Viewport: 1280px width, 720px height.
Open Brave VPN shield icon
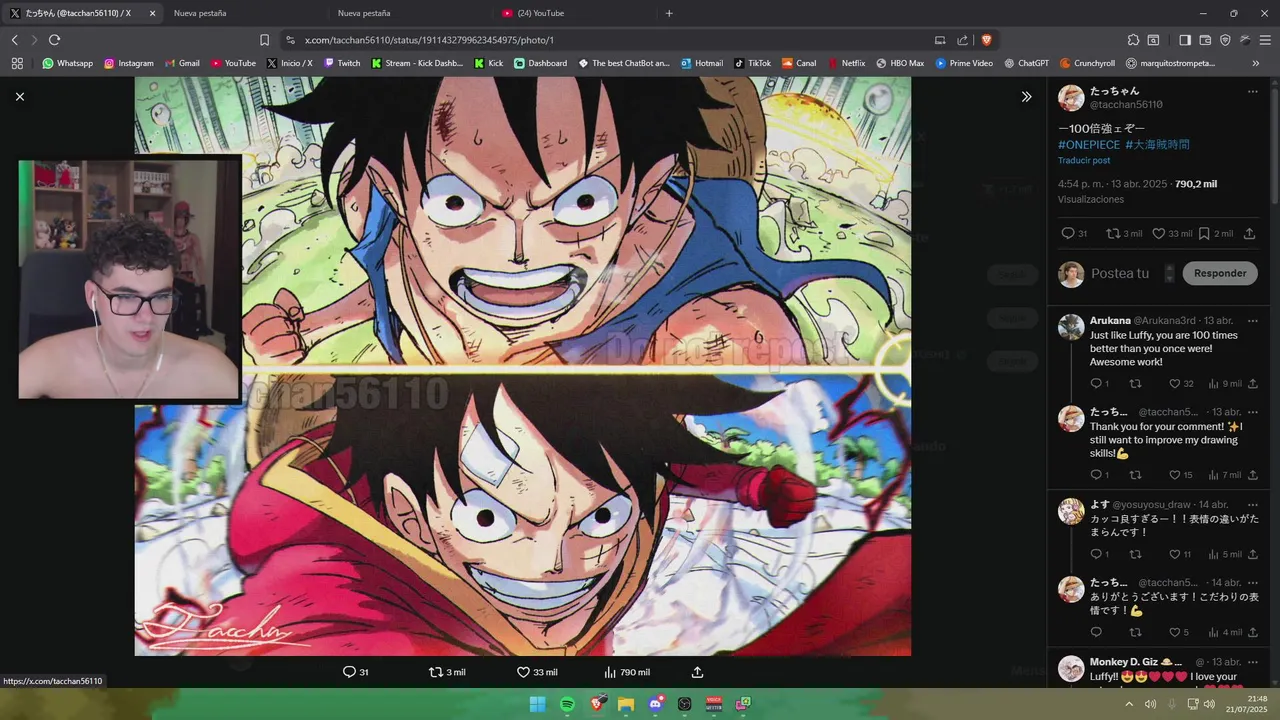(1225, 40)
